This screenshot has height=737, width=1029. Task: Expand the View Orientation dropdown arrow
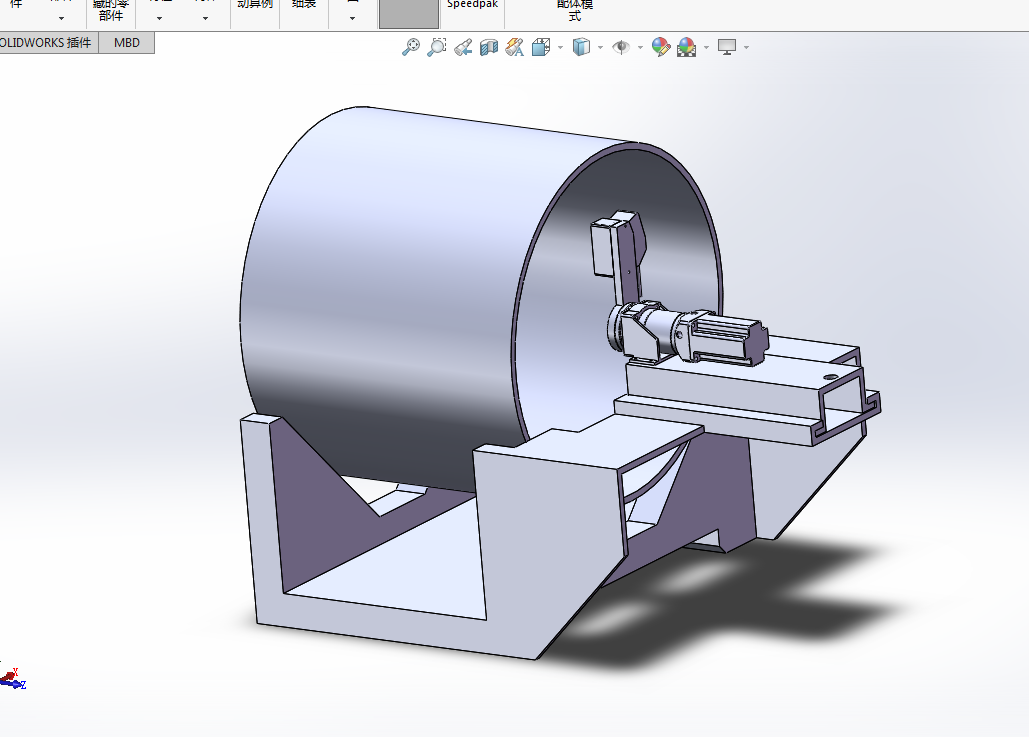(559, 47)
